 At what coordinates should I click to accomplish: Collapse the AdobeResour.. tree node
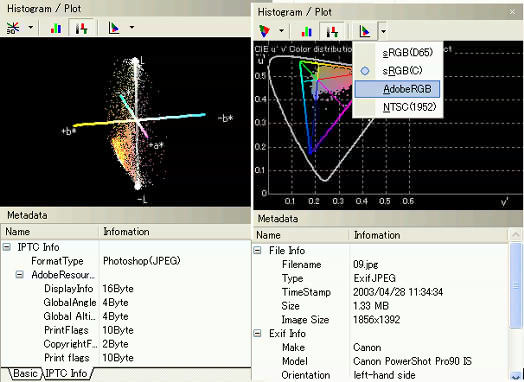click(20, 275)
